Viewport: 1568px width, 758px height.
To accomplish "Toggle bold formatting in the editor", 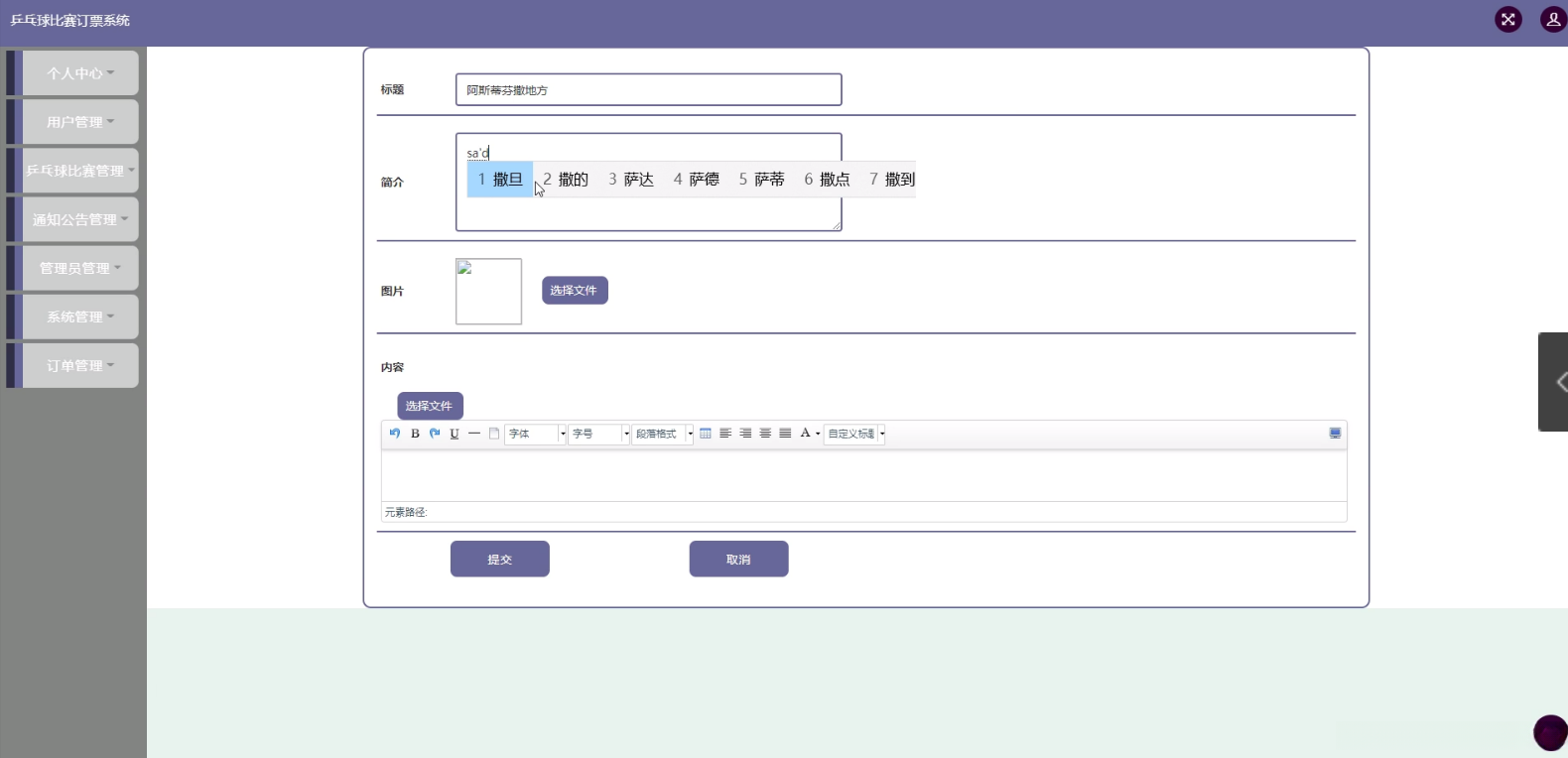I will 415,434.
